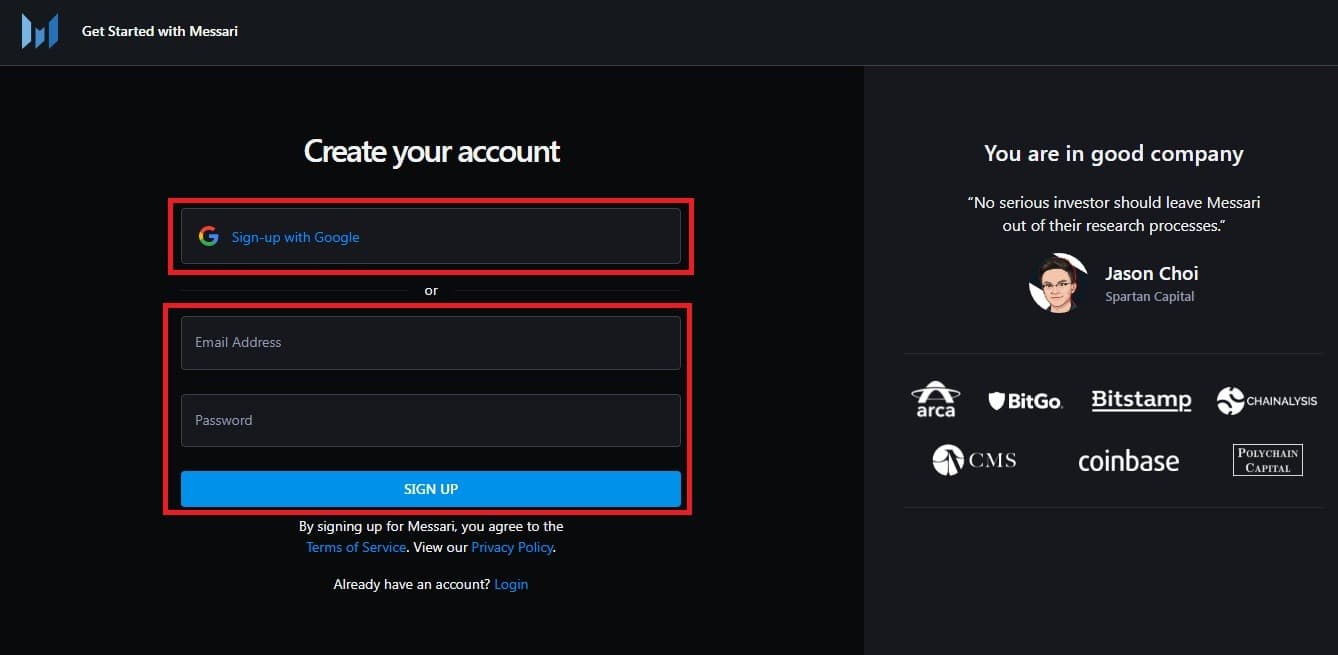The height and width of the screenshot is (655, 1338).
Task: Click the 'Spartan Capital' text
Action: [1150, 296]
